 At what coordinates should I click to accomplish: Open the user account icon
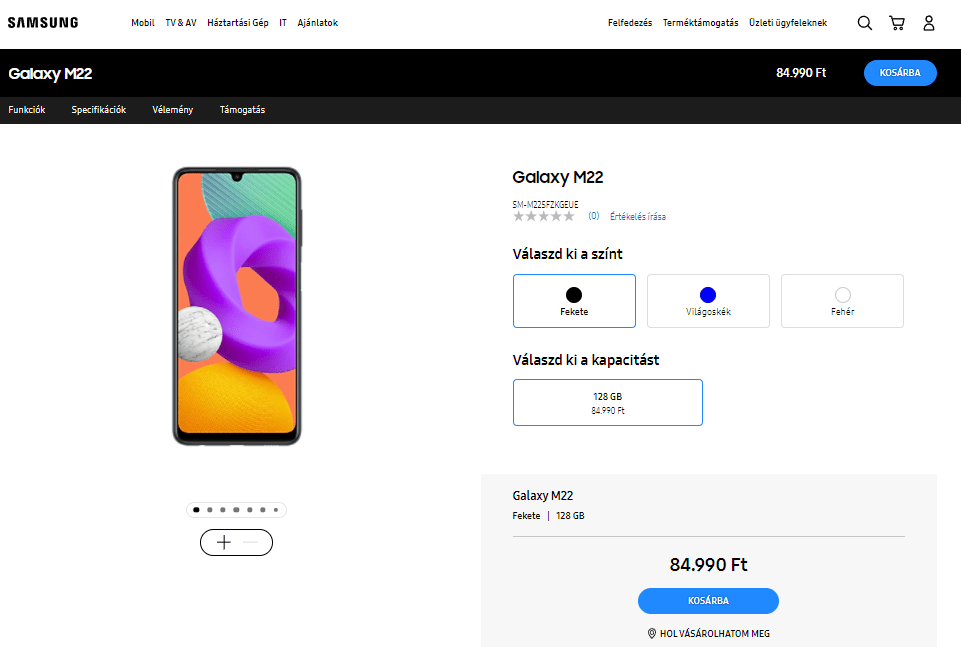tap(929, 23)
